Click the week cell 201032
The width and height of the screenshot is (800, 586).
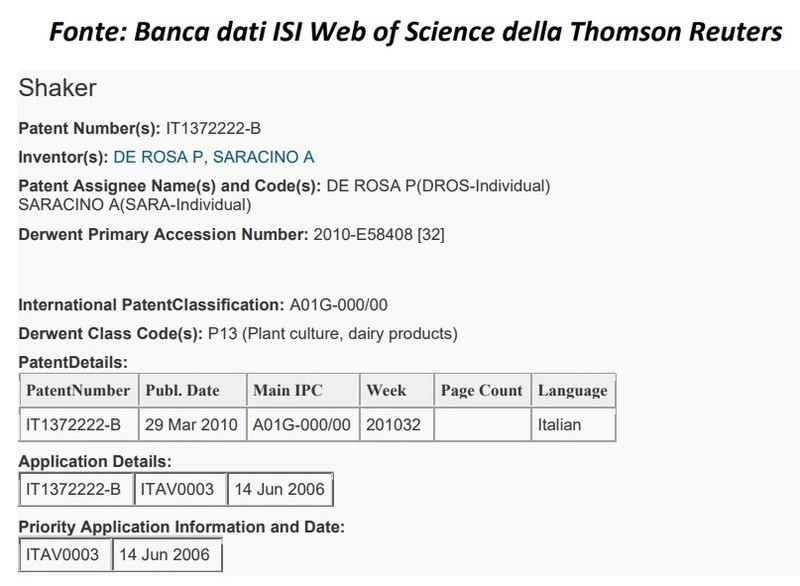click(x=394, y=424)
